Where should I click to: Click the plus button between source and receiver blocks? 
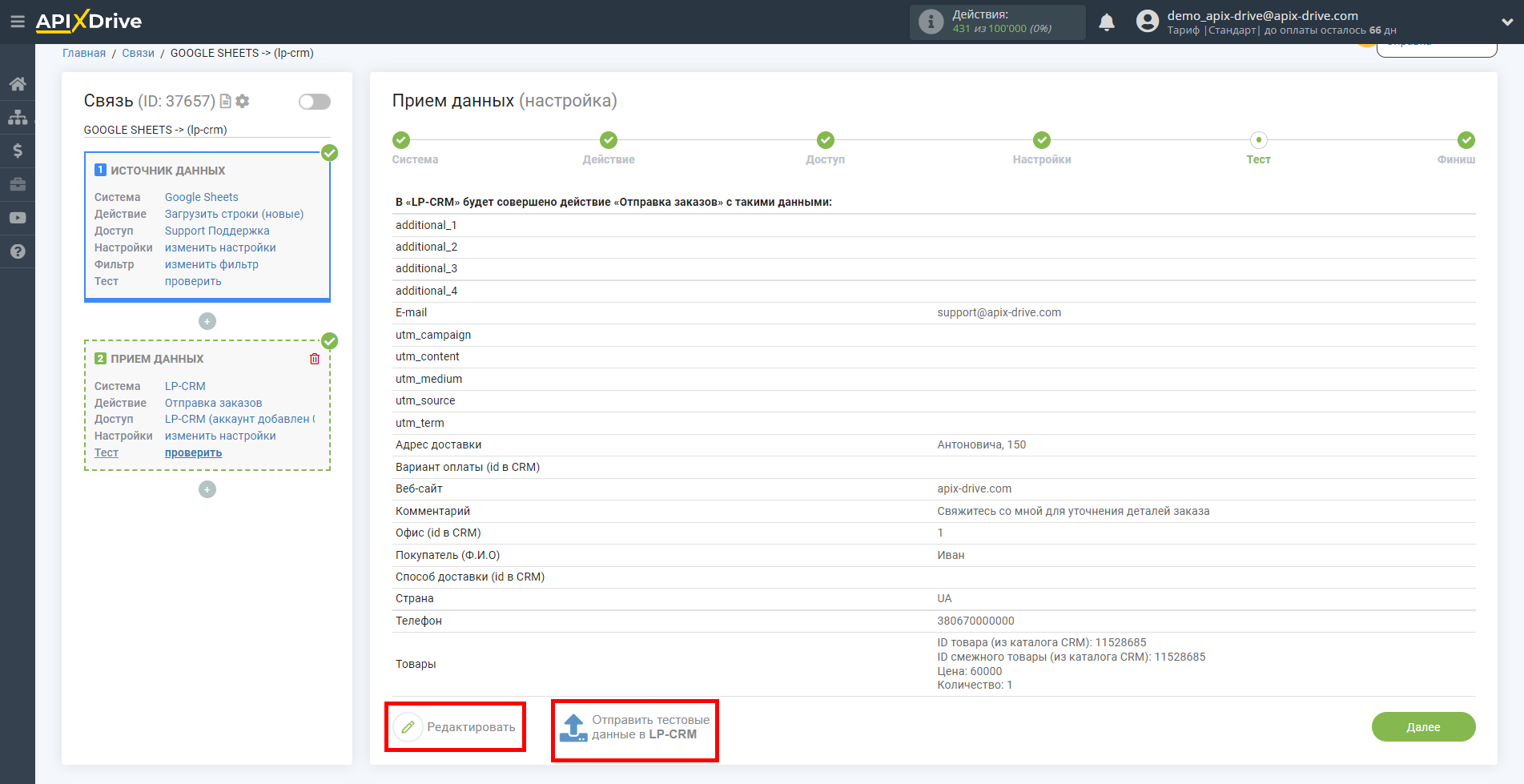pyautogui.click(x=207, y=321)
